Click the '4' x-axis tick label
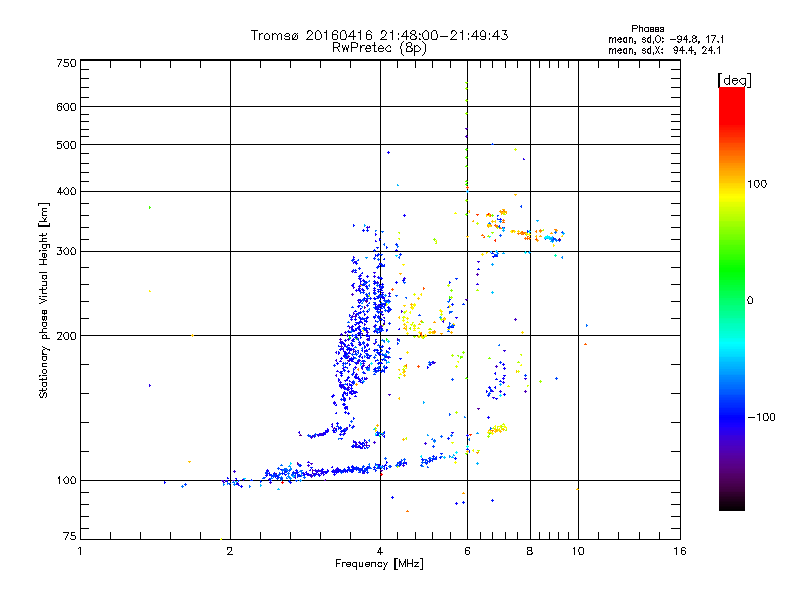Screen dimensions: 800x600 pyautogui.click(x=380, y=551)
